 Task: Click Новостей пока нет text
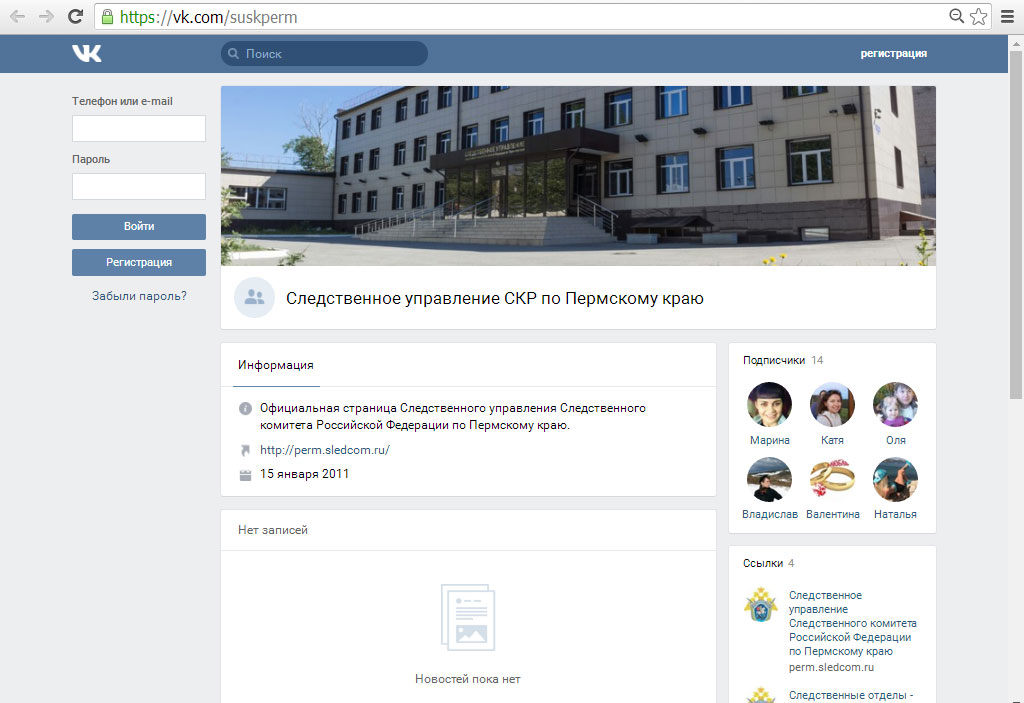(x=468, y=679)
